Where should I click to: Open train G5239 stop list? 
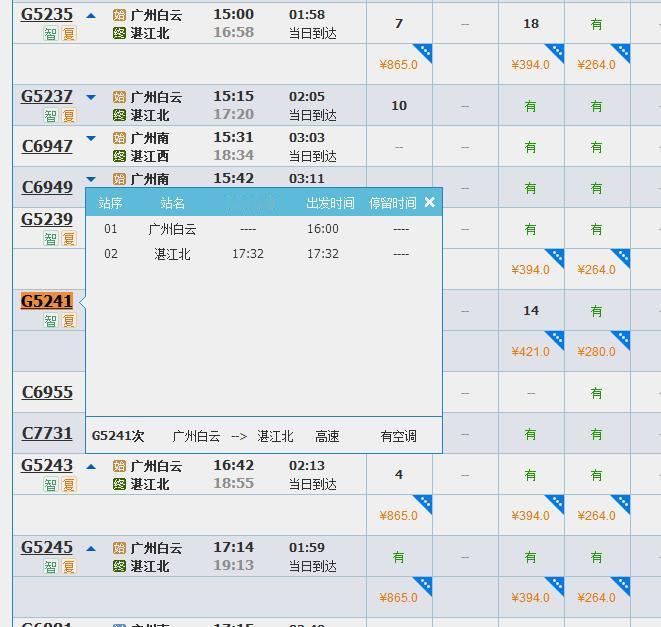point(47,219)
